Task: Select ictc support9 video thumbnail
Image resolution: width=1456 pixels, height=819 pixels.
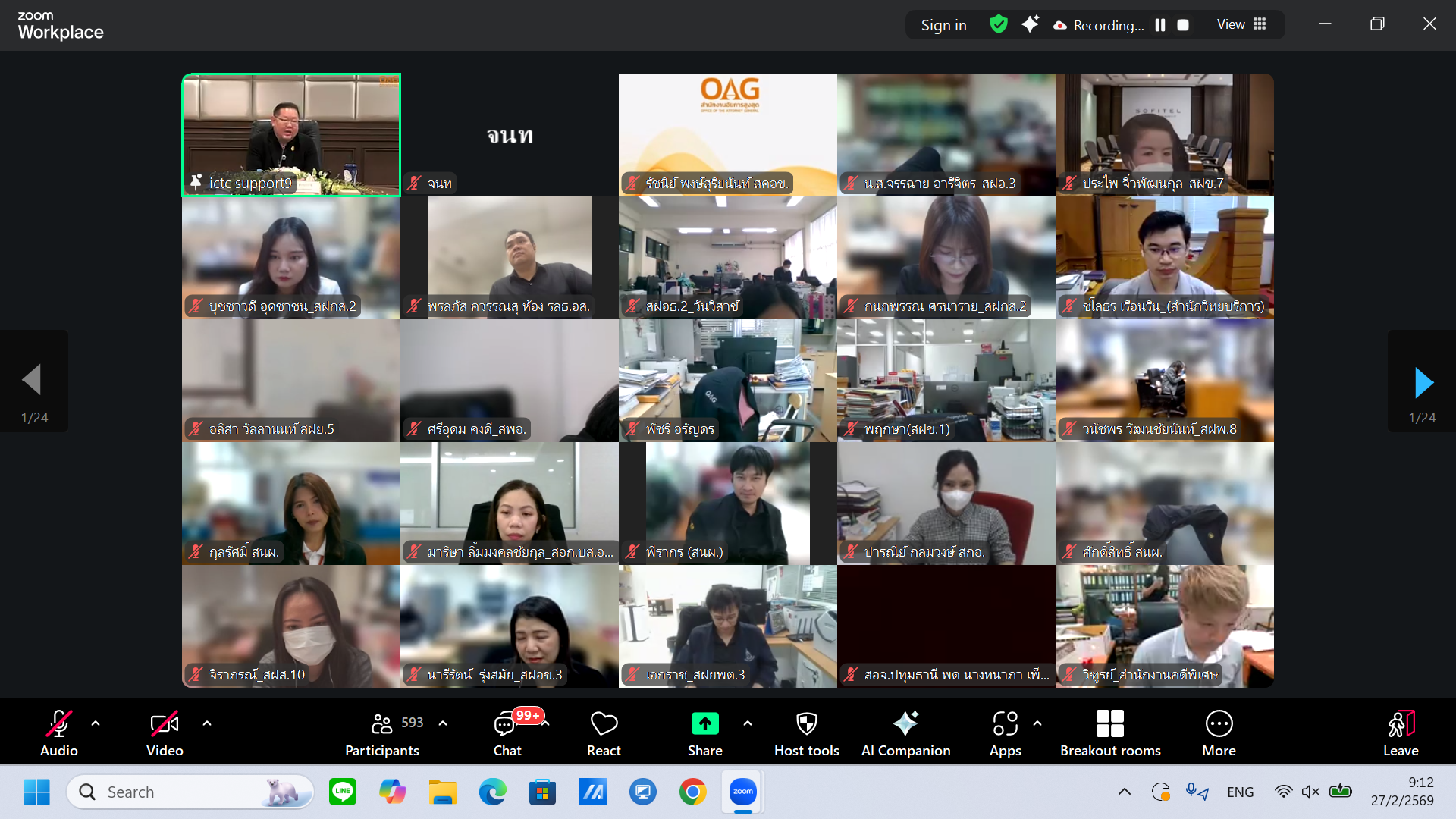Action: point(291,135)
